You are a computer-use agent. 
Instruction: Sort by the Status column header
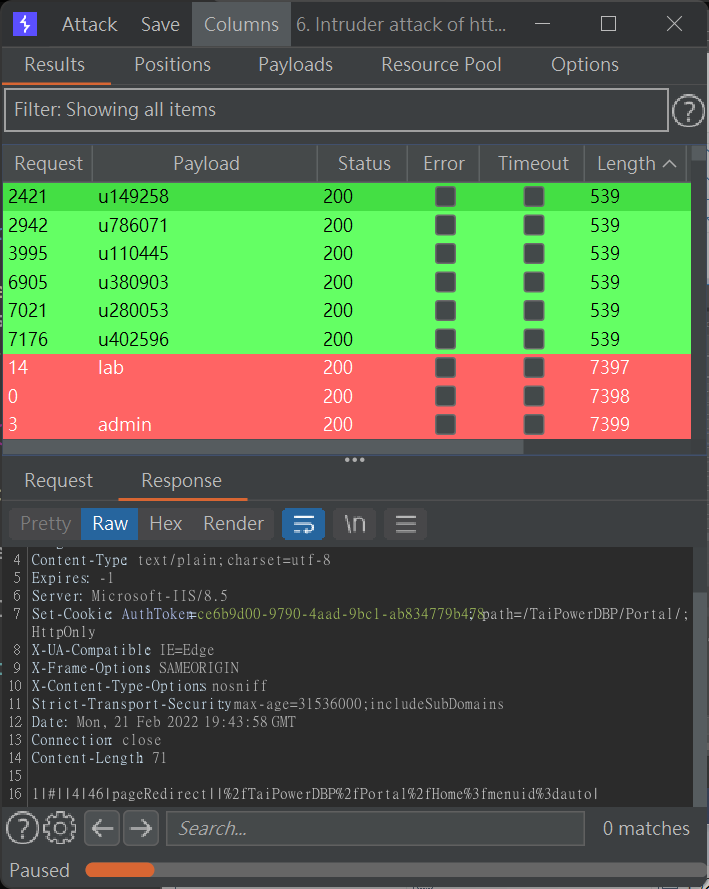363,164
